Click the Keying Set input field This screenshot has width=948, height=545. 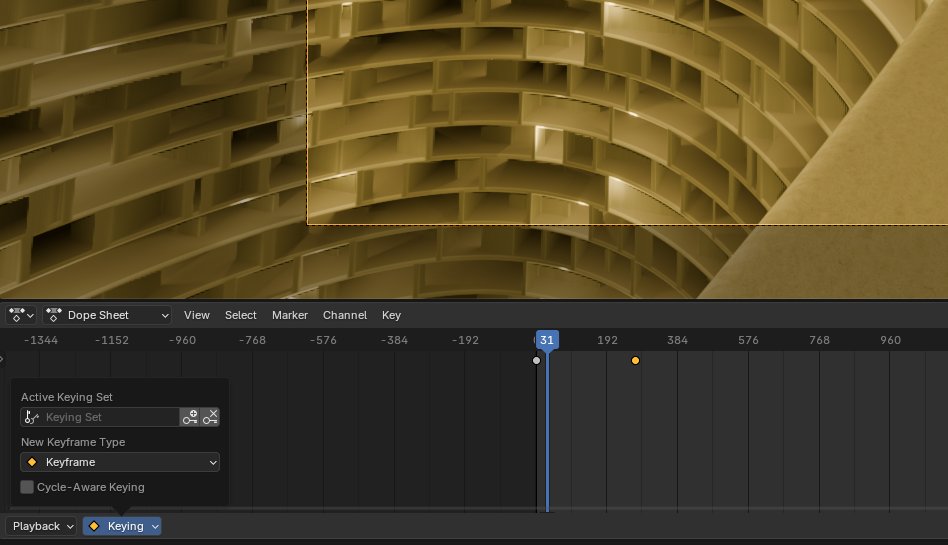[100, 417]
